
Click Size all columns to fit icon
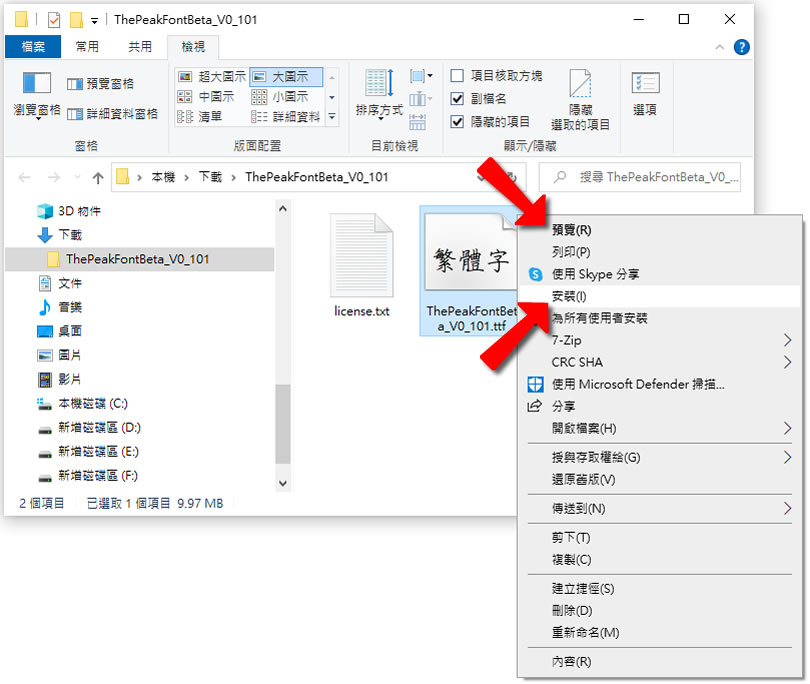pyautogui.click(x=417, y=122)
